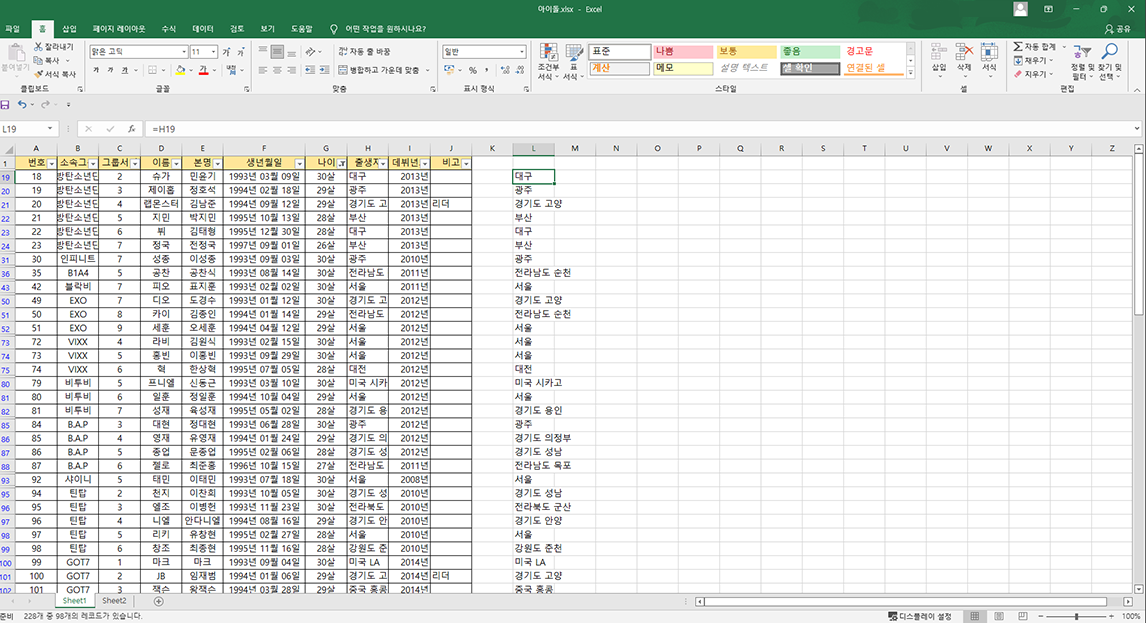Viewport: 1146px width, 623px height.
Task: Click the formula bar showing =H19
Action: (x=640, y=129)
